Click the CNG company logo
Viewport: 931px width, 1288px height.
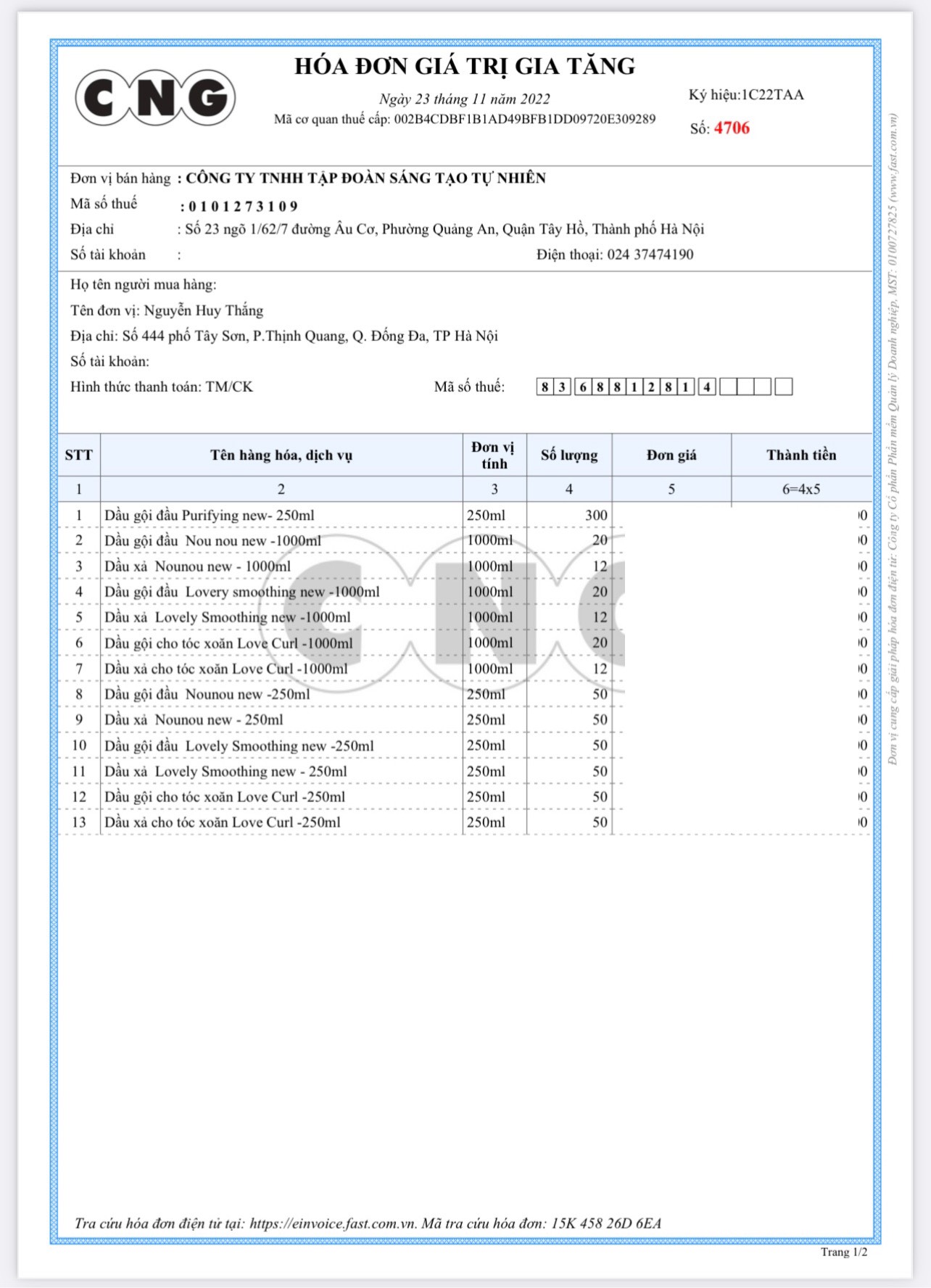tap(155, 98)
